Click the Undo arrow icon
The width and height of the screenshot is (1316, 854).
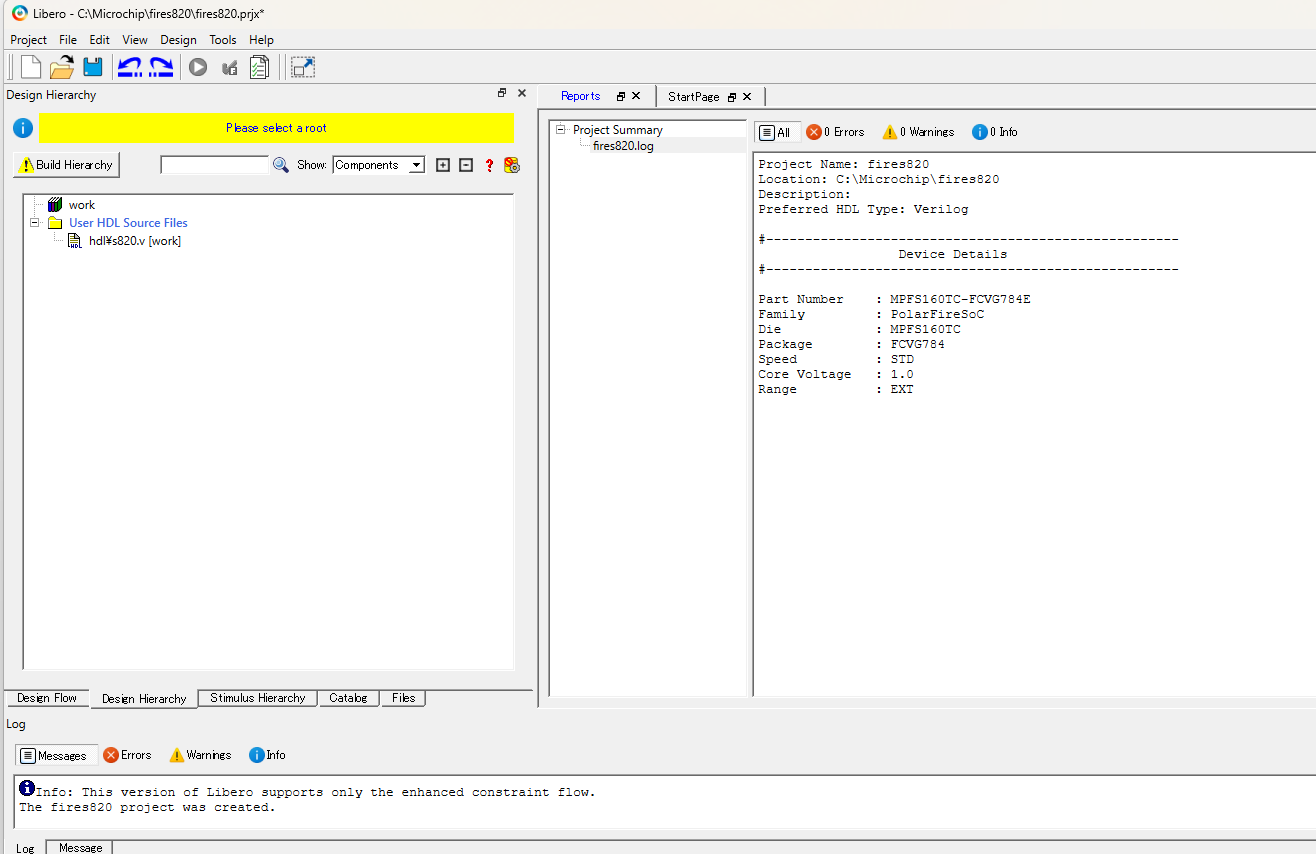click(x=129, y=68)
